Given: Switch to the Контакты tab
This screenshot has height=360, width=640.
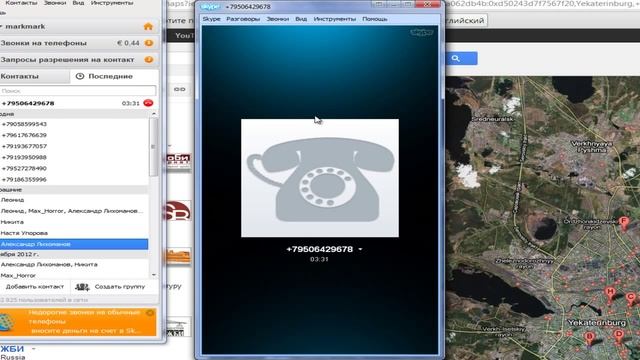Looking at the screenshot, I should pos(35,76).
